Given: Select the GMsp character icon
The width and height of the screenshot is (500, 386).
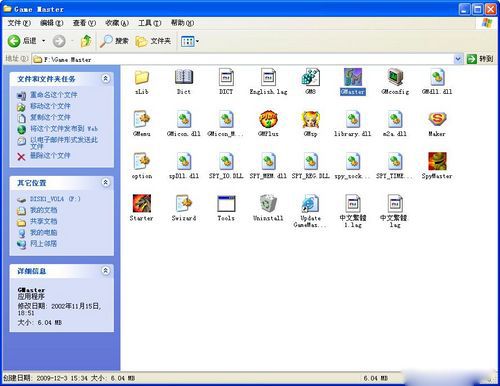Looking at the screenshot, I should [x=311, y=119].
